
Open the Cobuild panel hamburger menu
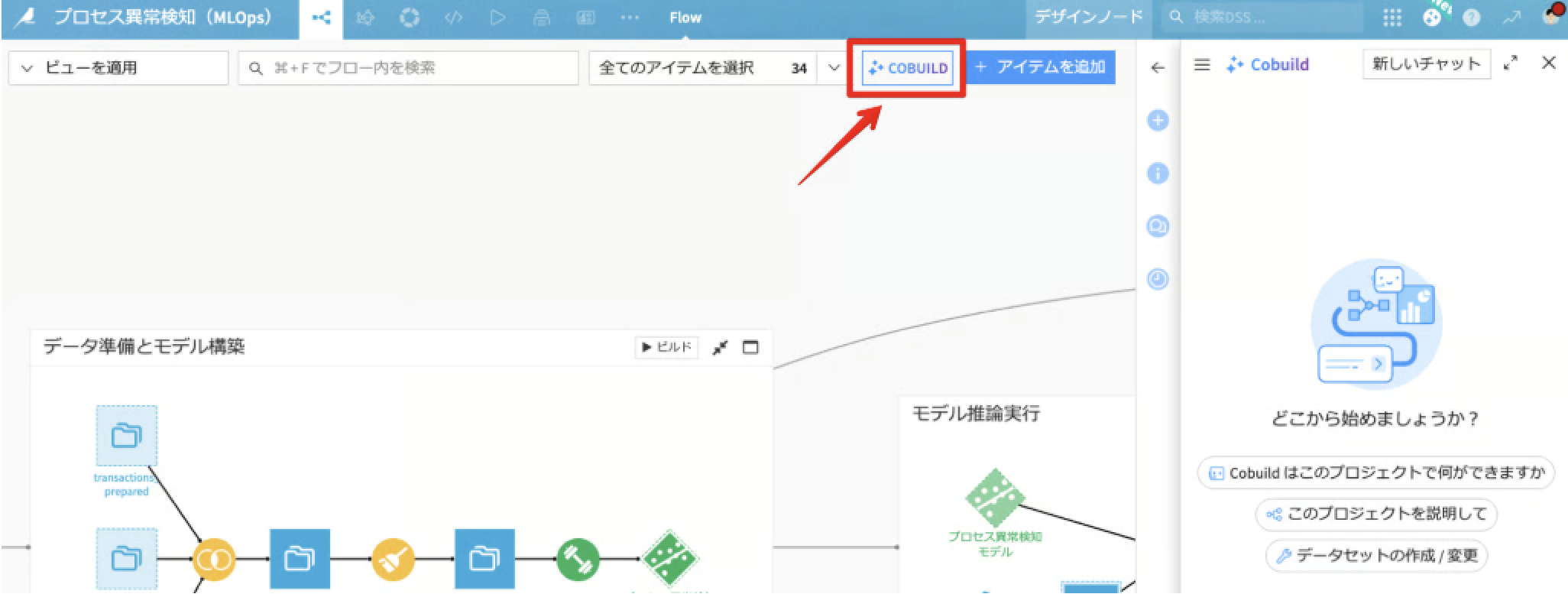pyautogui.click(x=1202, y=65)
